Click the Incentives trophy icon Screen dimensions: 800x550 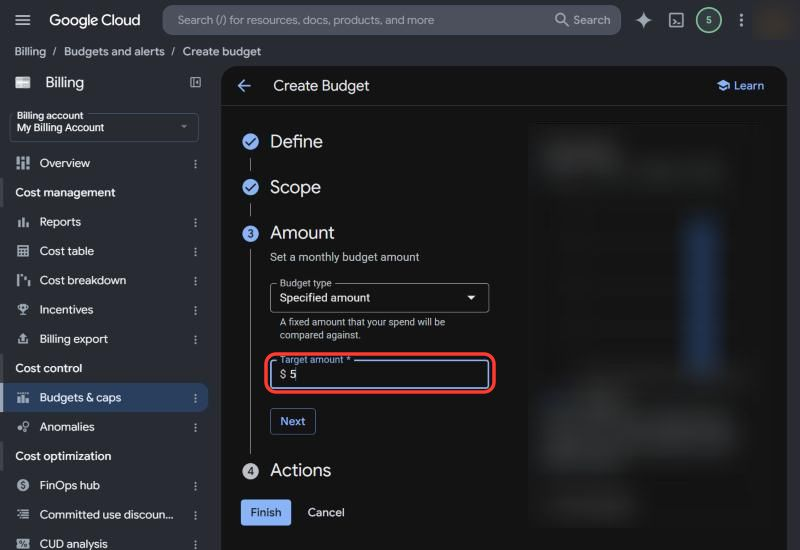coord(23,309)
